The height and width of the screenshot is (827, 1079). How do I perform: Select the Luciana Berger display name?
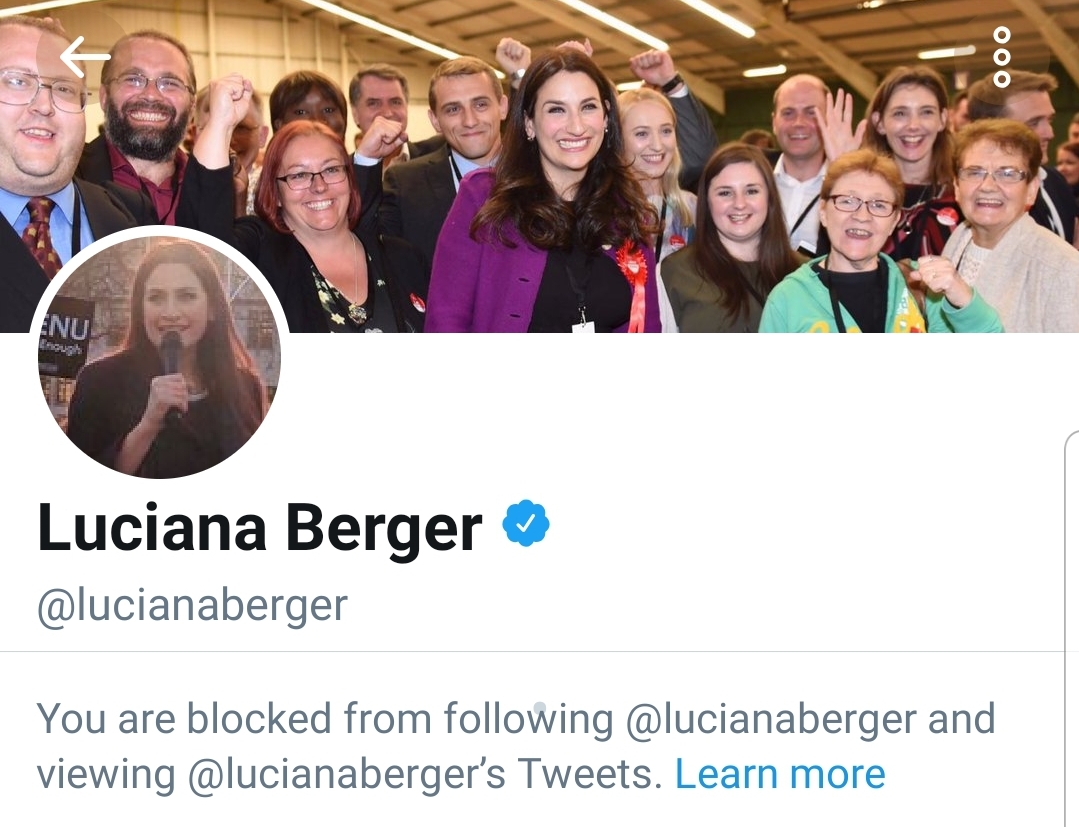click(x=260, y=528)
